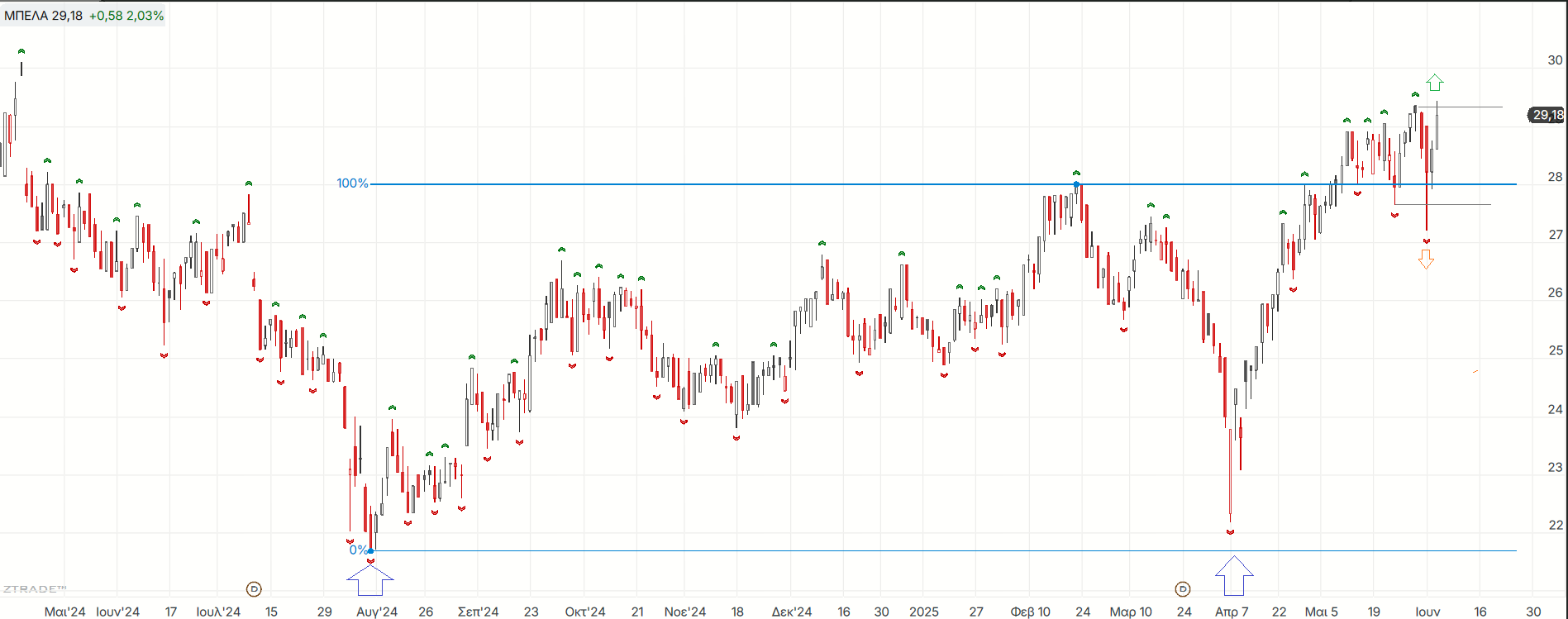Select the green up-arrow signal above latest candles

coord(1435,83)
